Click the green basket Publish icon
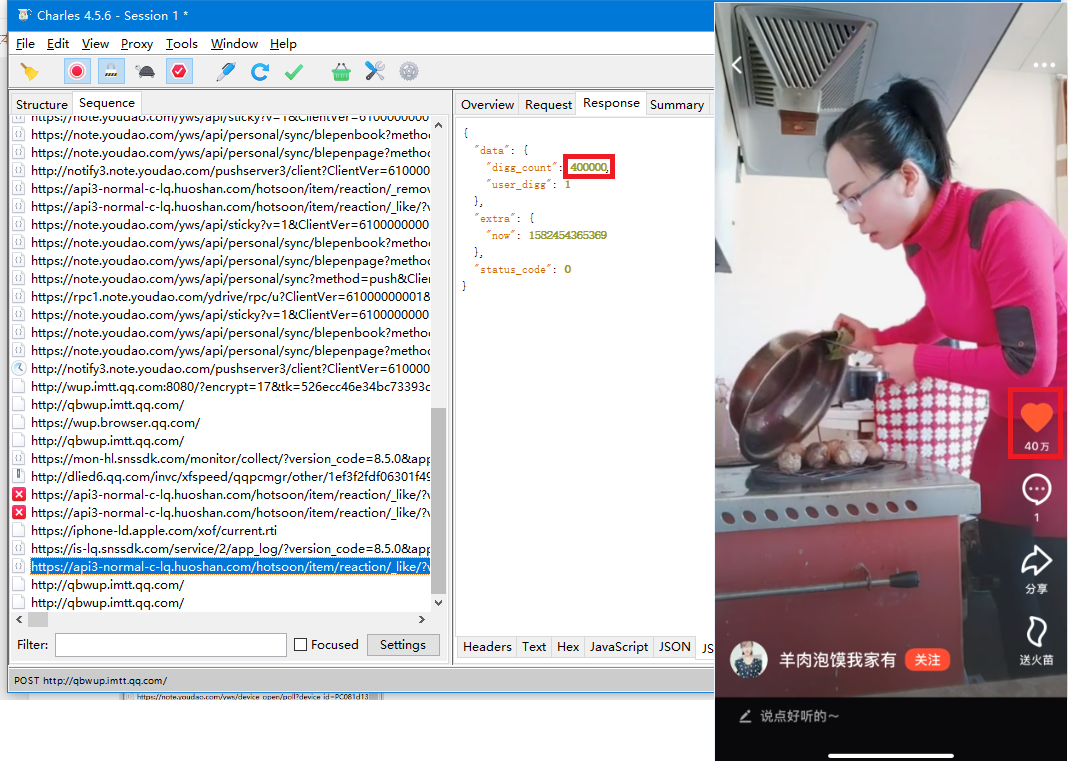The height and width of the screenshot is (761, 1068). click(341, 72)
